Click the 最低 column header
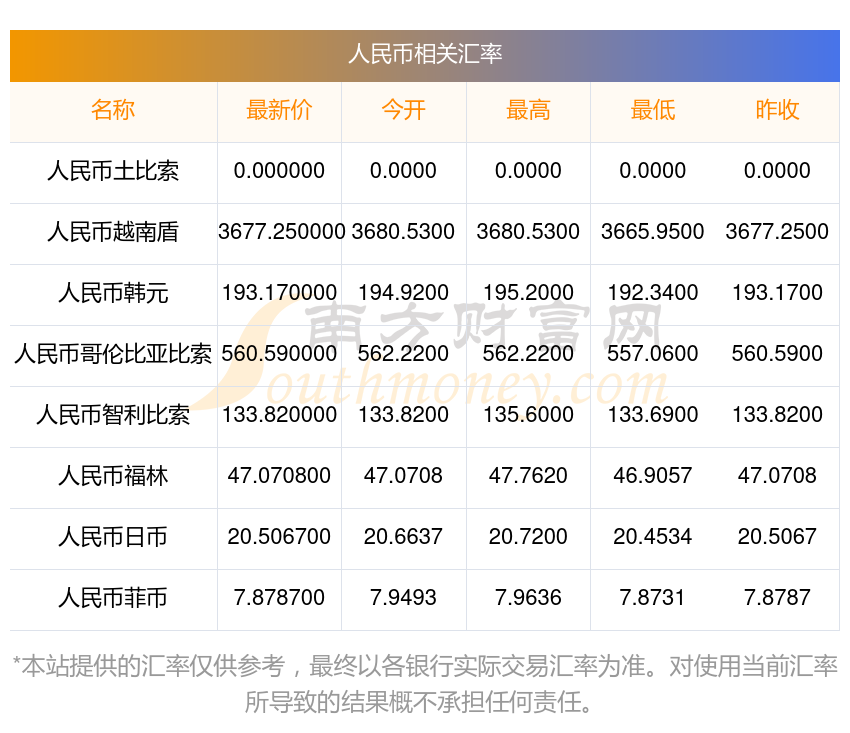 (653, 110)
